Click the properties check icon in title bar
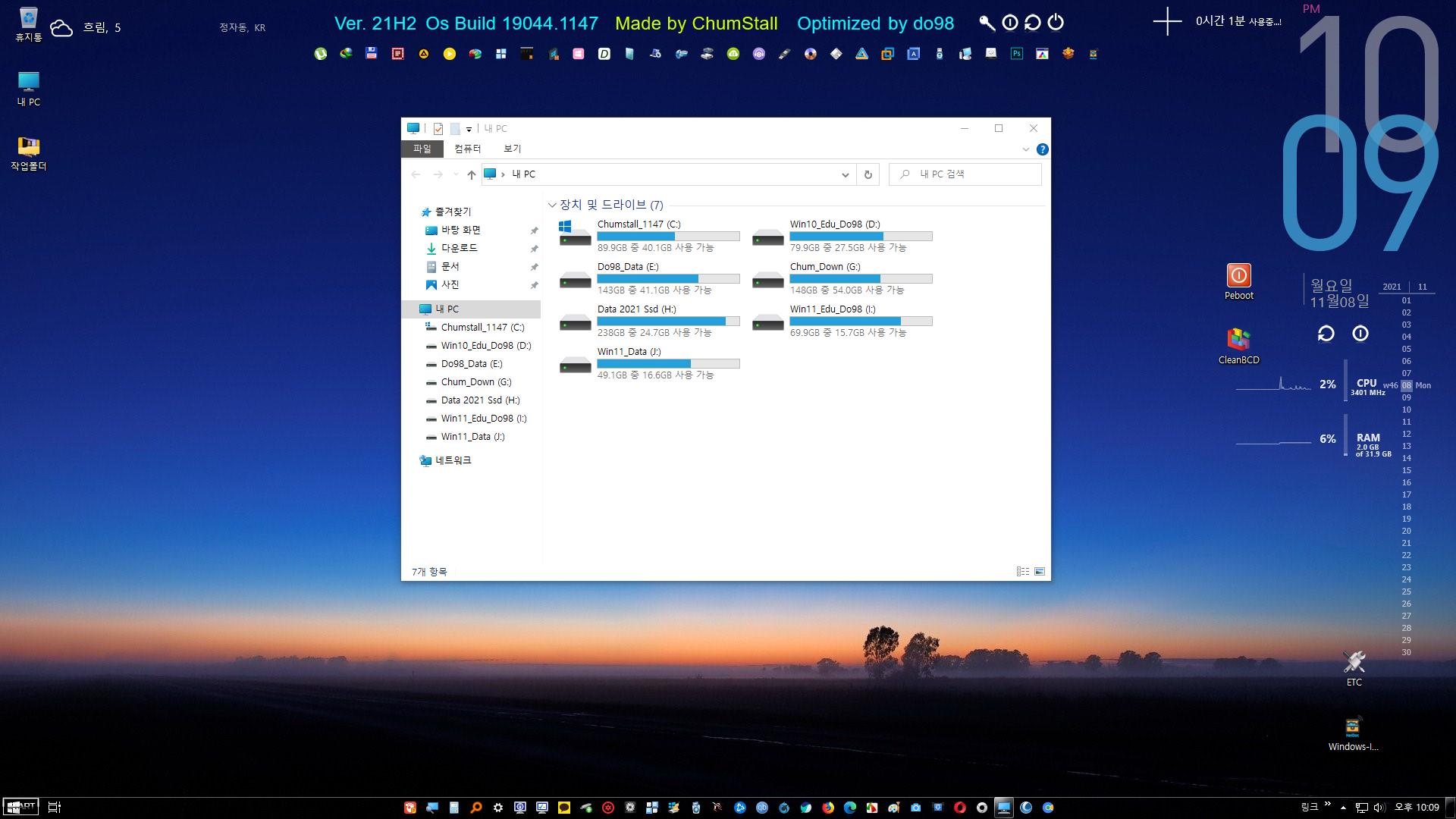This screenshot has width=1456, height=819. 438,129
